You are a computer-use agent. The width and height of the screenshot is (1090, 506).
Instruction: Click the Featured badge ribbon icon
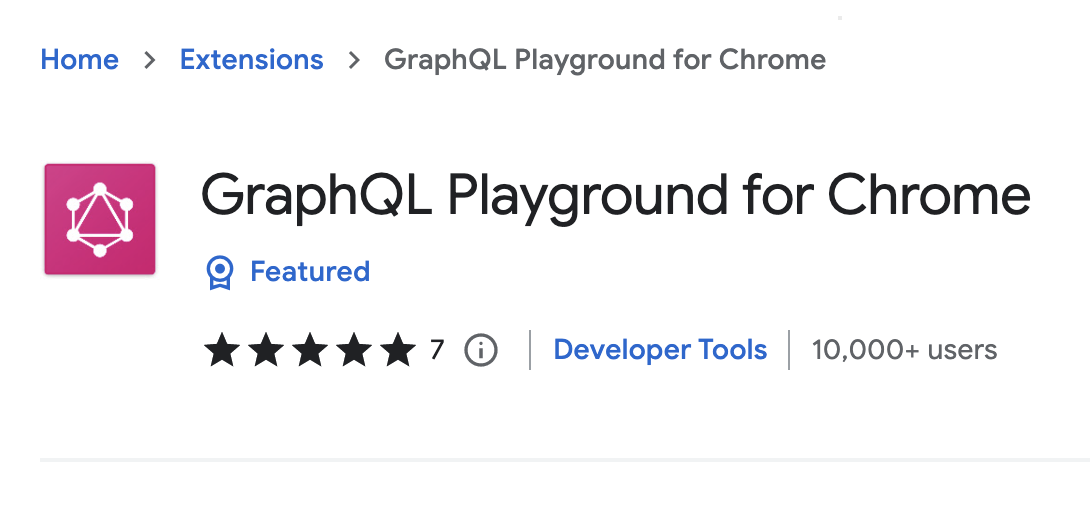point(220,272)
